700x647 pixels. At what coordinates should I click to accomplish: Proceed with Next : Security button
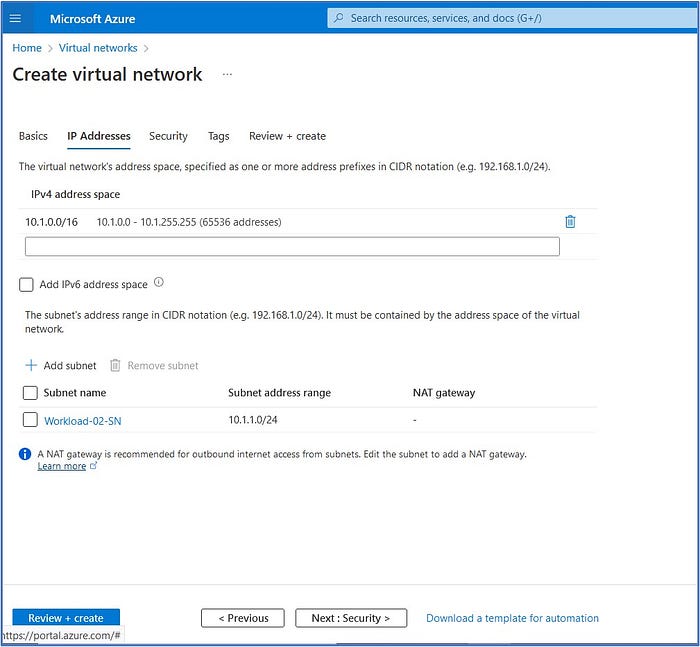351,618
